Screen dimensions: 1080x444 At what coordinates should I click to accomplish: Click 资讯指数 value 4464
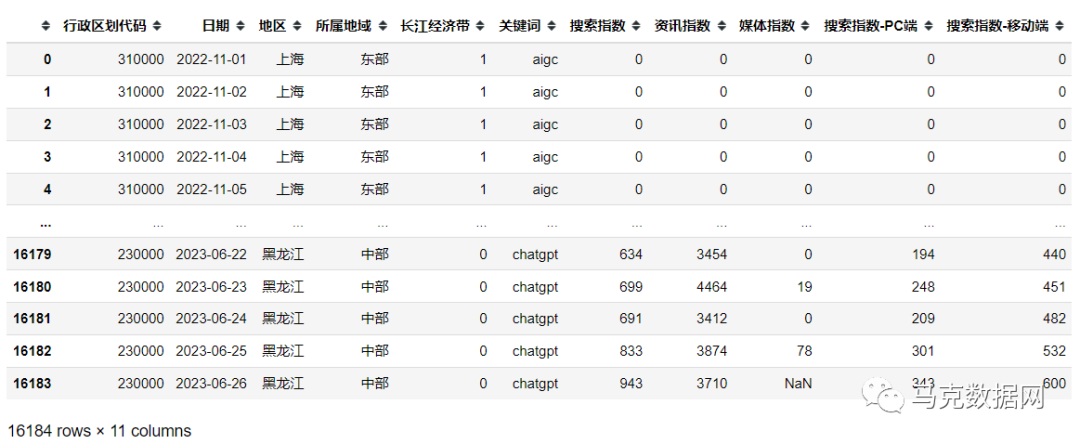tap(712, 287)
